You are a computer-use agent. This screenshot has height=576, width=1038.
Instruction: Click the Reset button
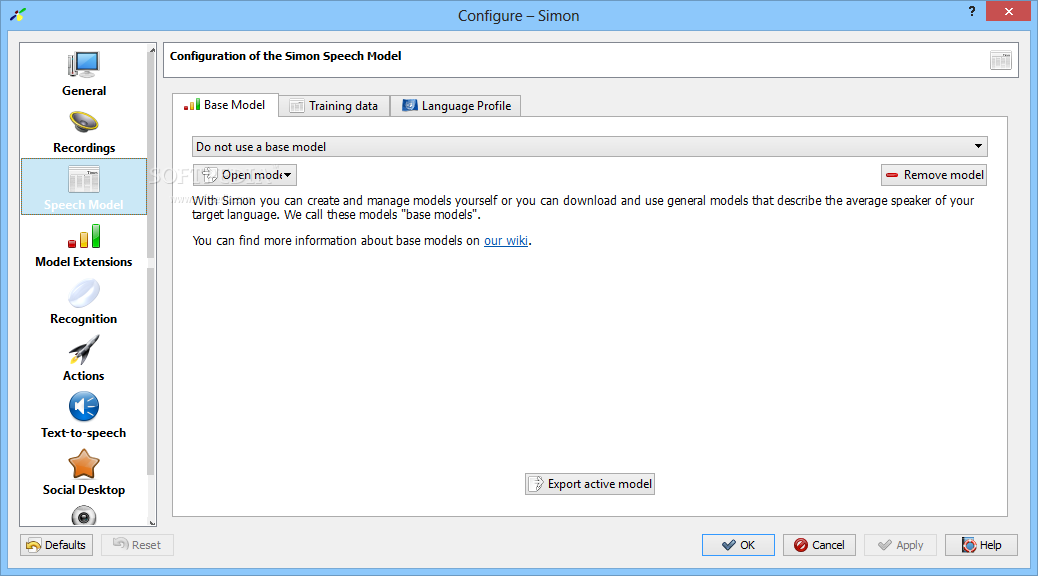click(137, 545)
